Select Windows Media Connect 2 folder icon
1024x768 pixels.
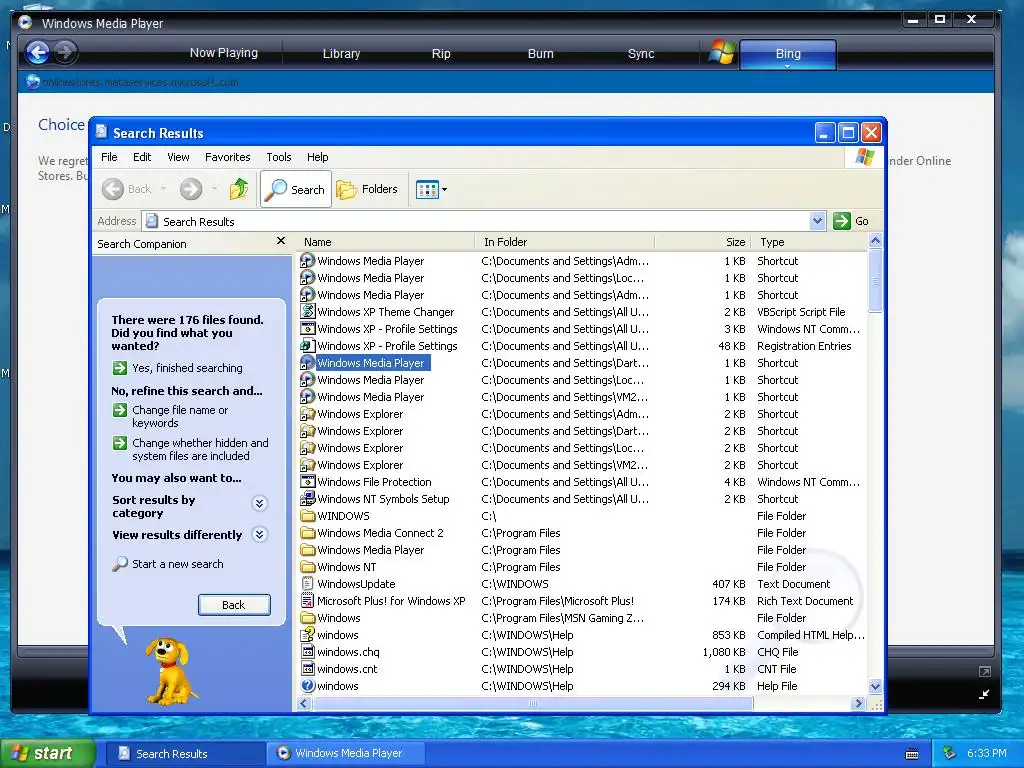[307, 532]
